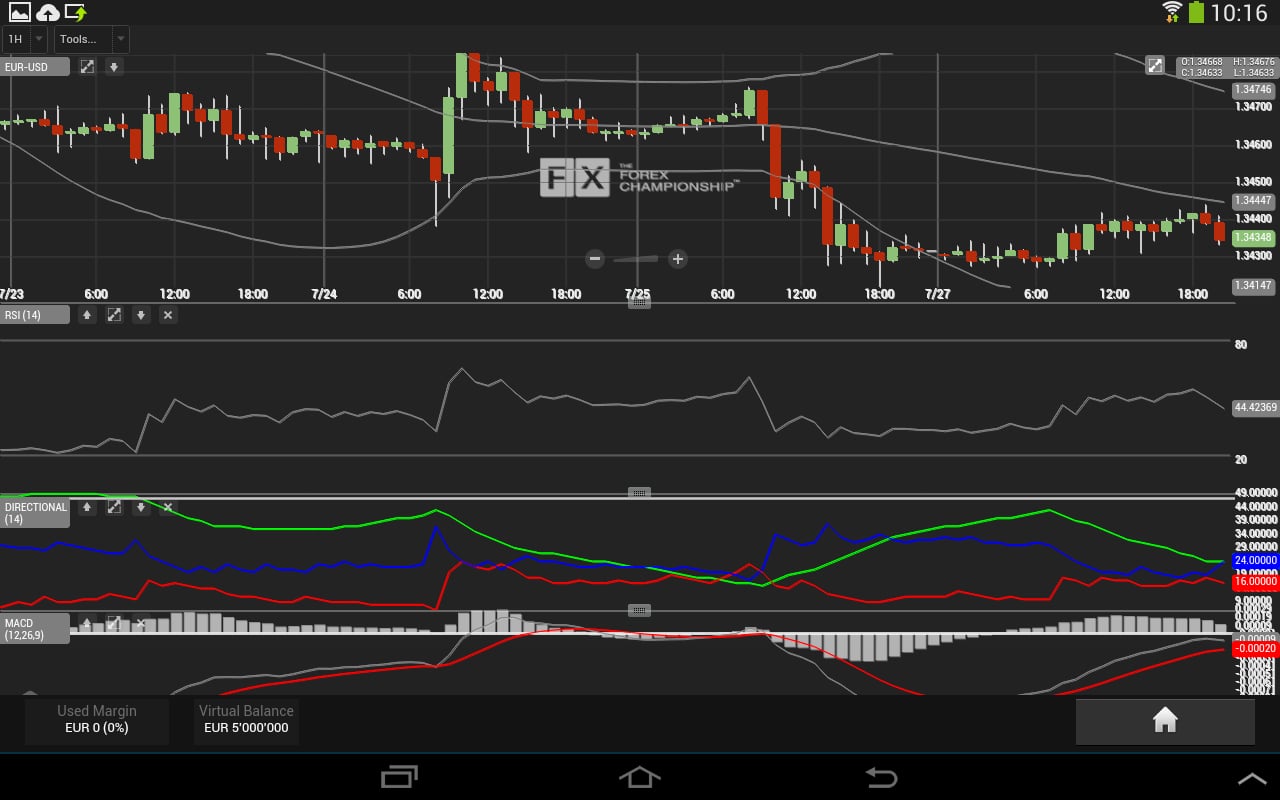Viewport: 1280px width, 800px height.
Task: Click the 1.34147 lower band price tag
Action: pos(1254,286)
